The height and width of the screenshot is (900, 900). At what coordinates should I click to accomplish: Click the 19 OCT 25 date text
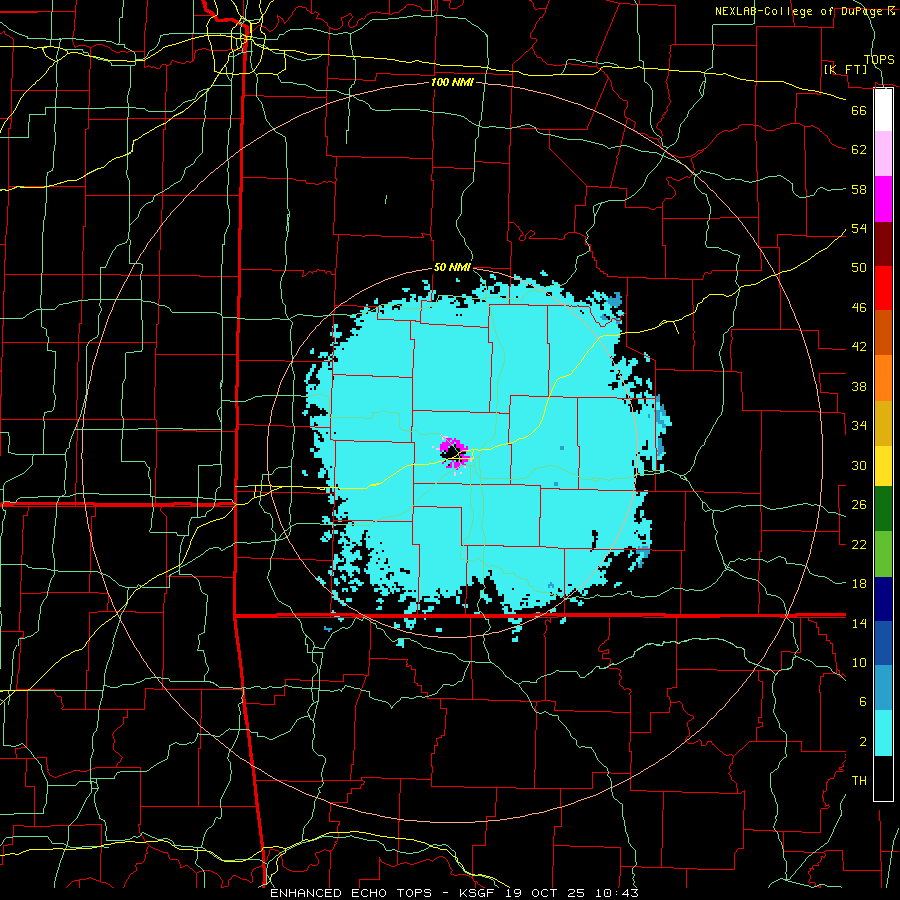pyautogui.click(x=545, y=893)
